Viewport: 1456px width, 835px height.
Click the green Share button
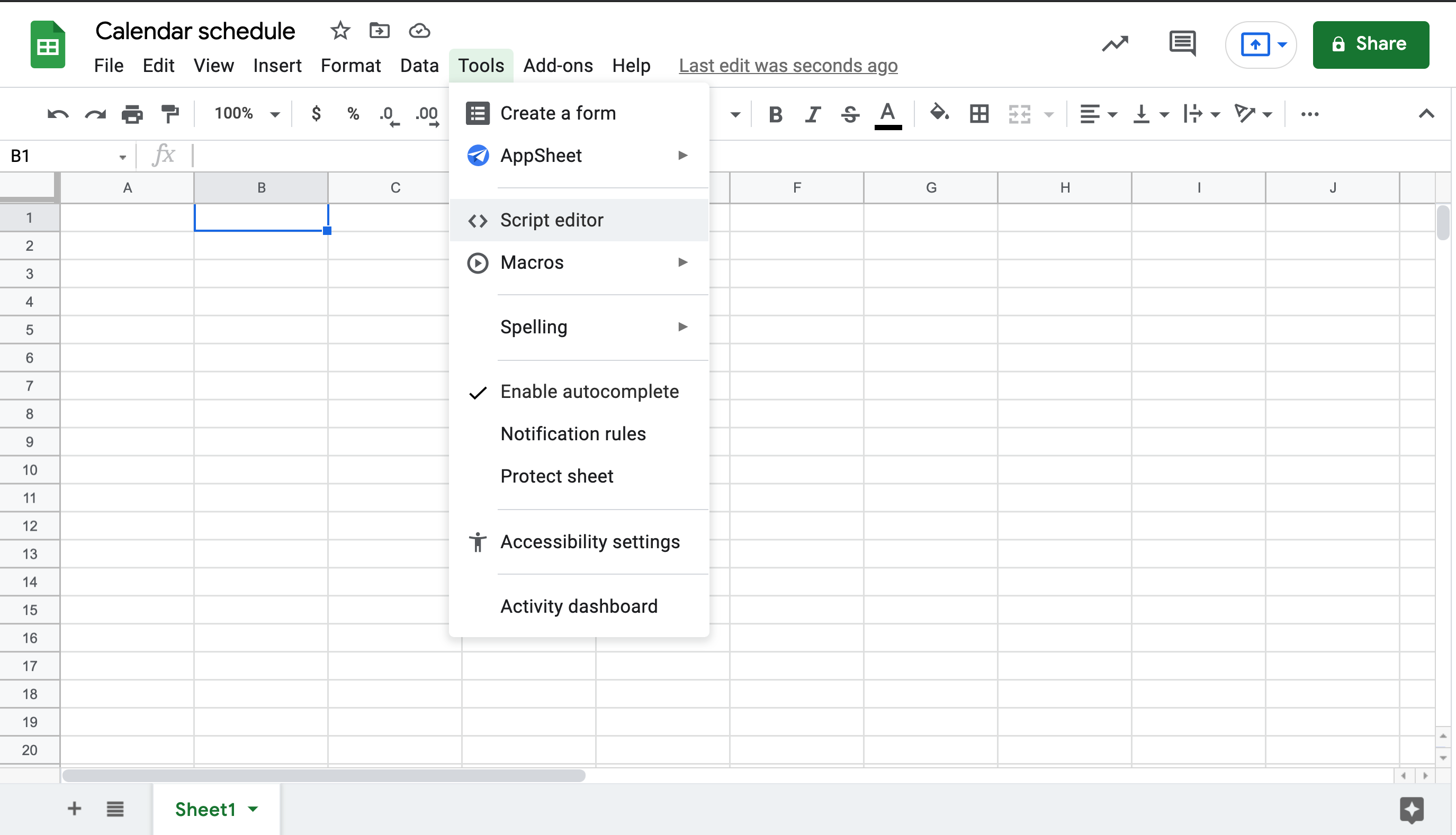(1371, 44)
